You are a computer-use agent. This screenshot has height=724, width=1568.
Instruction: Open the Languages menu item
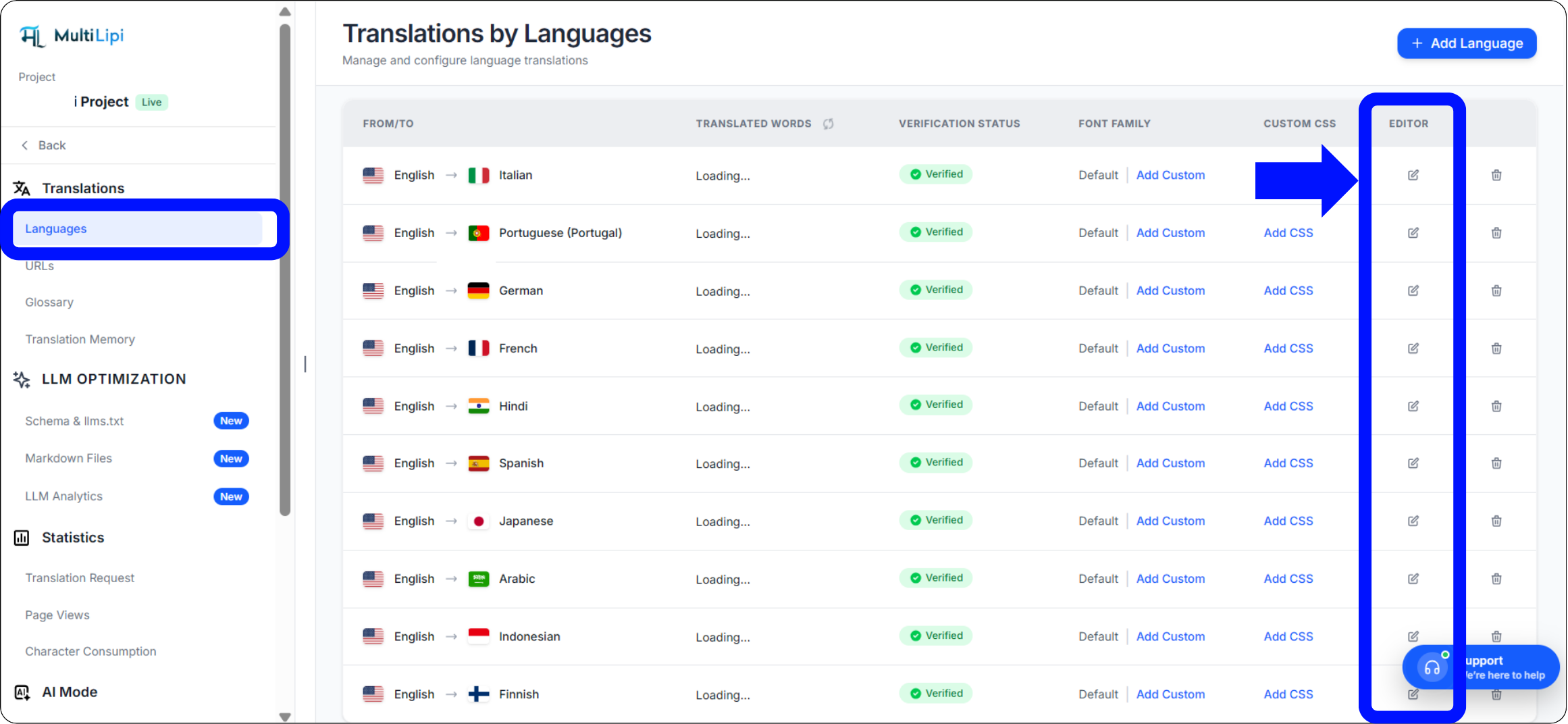pos(138,229)
